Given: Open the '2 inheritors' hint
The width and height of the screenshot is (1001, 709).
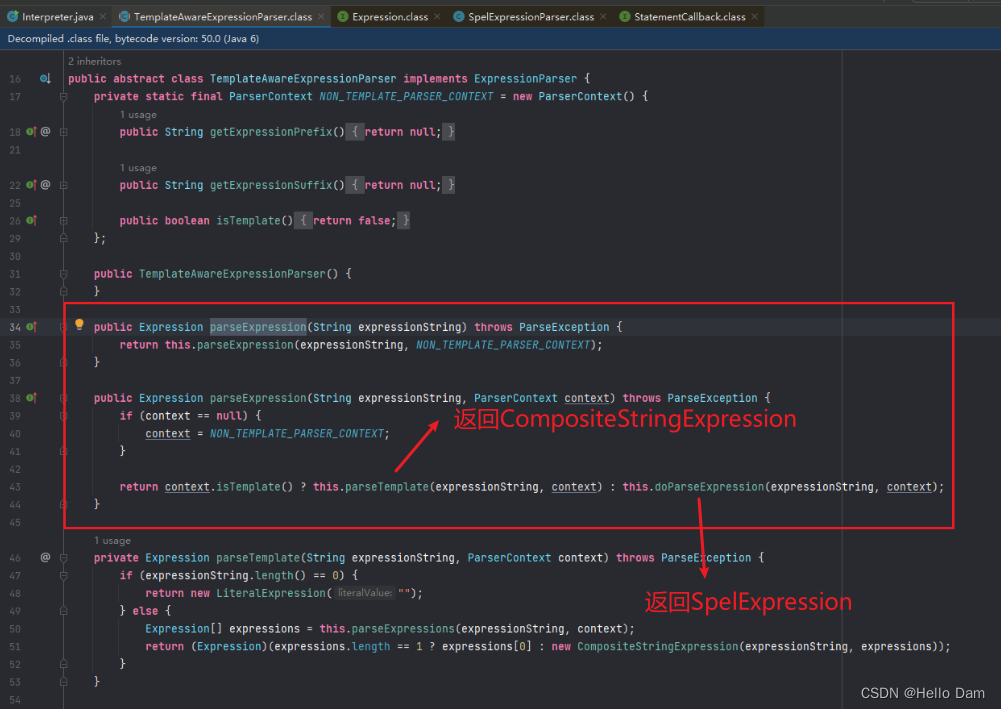Looking at the screenshot, I should [94, 61].
